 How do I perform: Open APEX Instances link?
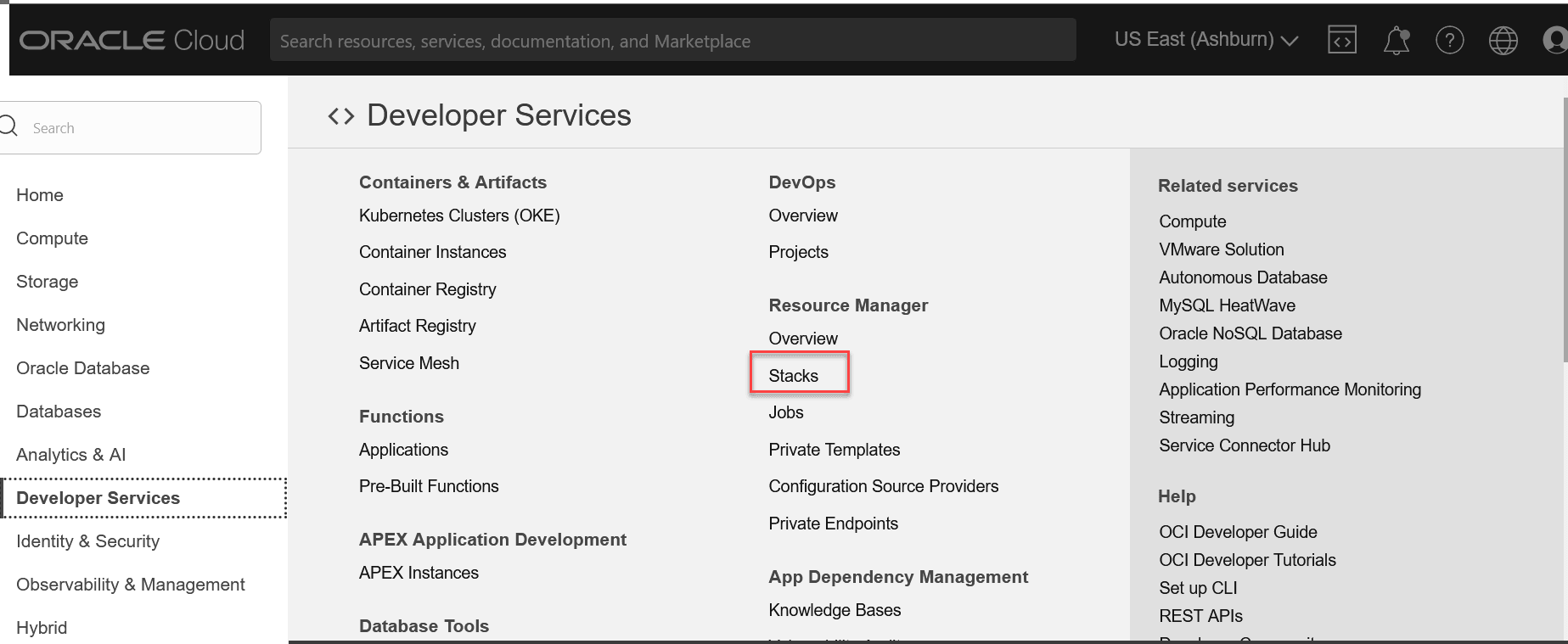coord(419,573)
